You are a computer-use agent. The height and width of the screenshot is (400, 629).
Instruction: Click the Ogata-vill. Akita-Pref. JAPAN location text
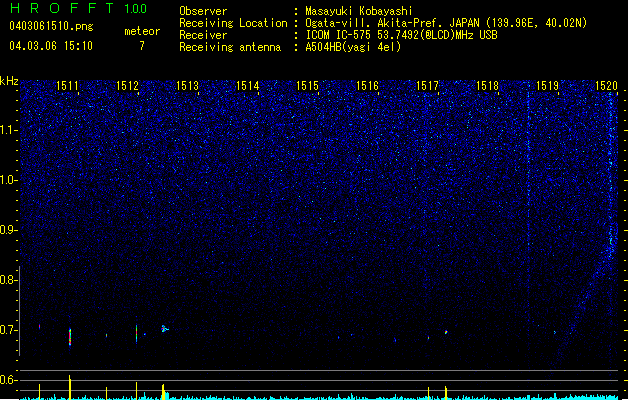[446, 23]
